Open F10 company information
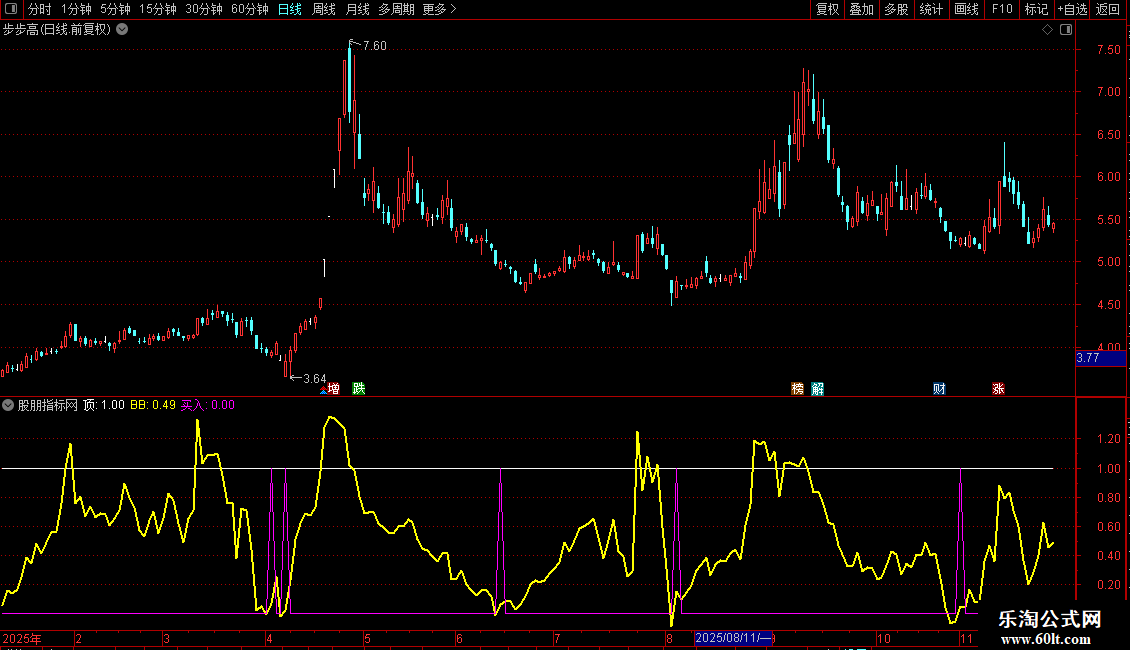The height and width of the screenshot is (650, 1130). (1002, 9)
